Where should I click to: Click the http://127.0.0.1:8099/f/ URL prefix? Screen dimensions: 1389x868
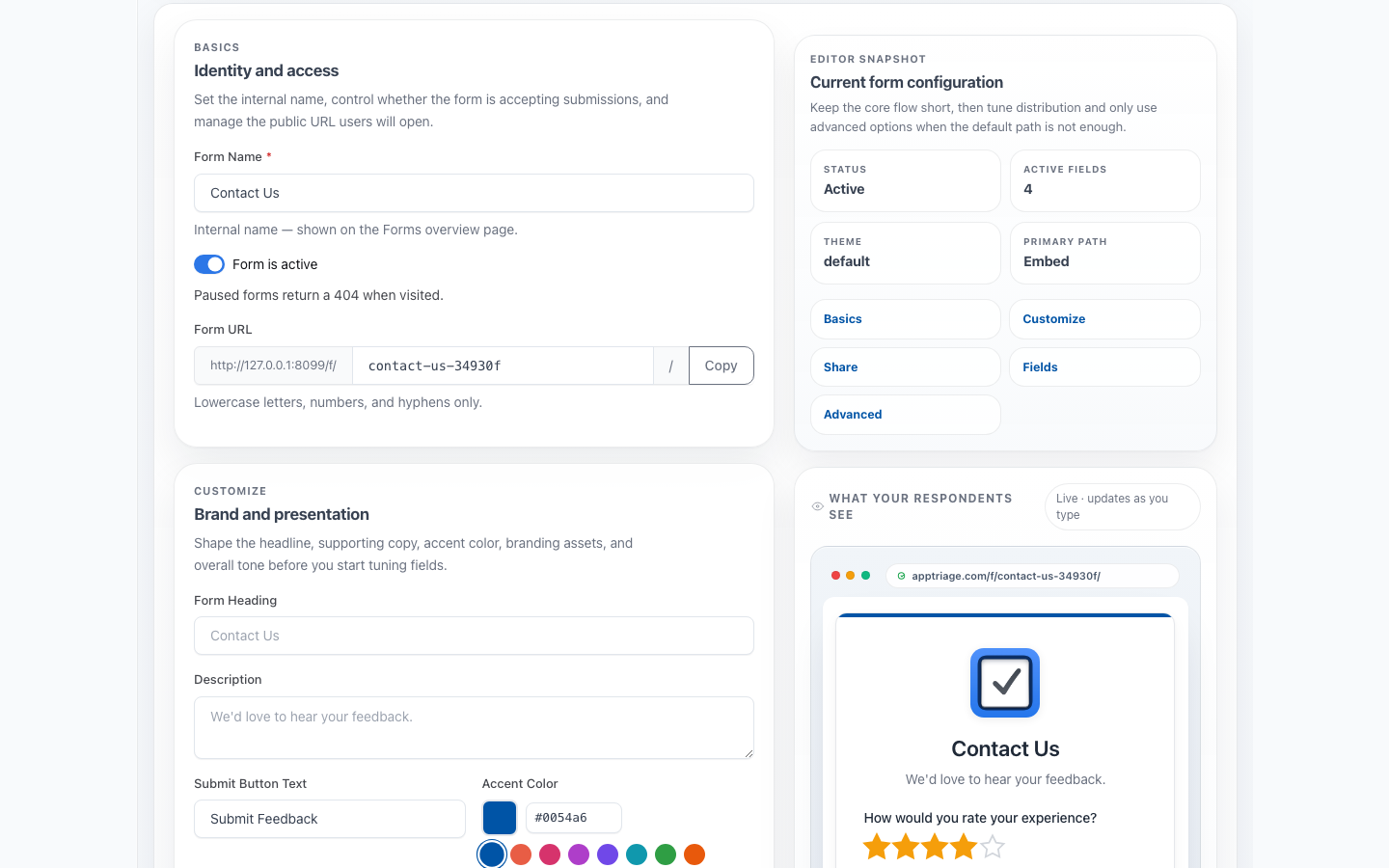(273, 366)
